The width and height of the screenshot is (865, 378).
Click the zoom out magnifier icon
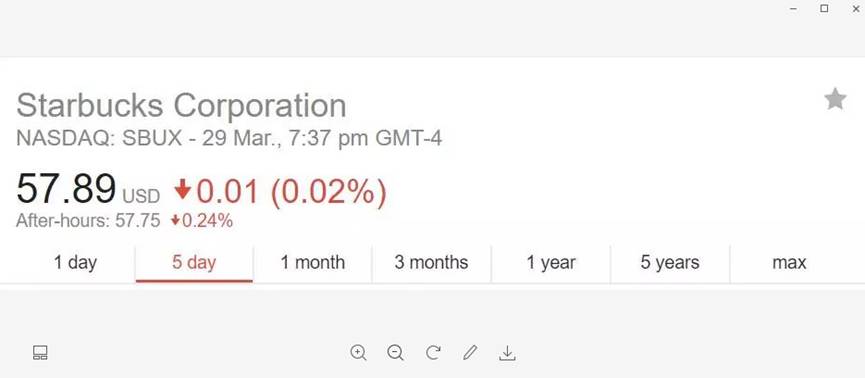point(396,352)
